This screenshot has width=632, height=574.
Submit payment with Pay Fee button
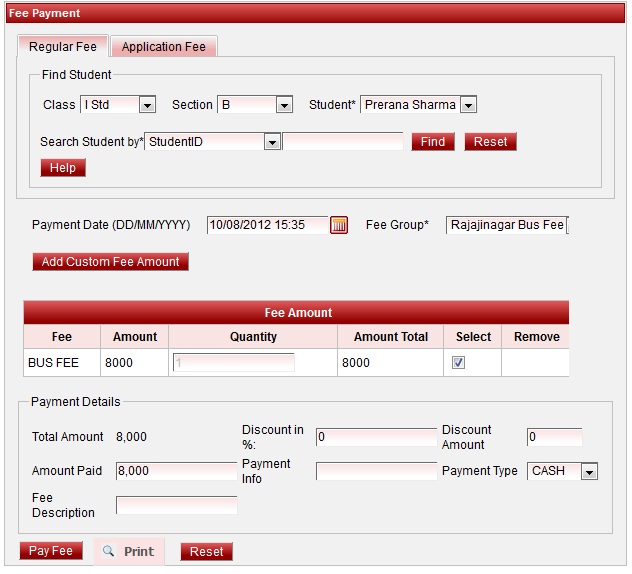51,551
